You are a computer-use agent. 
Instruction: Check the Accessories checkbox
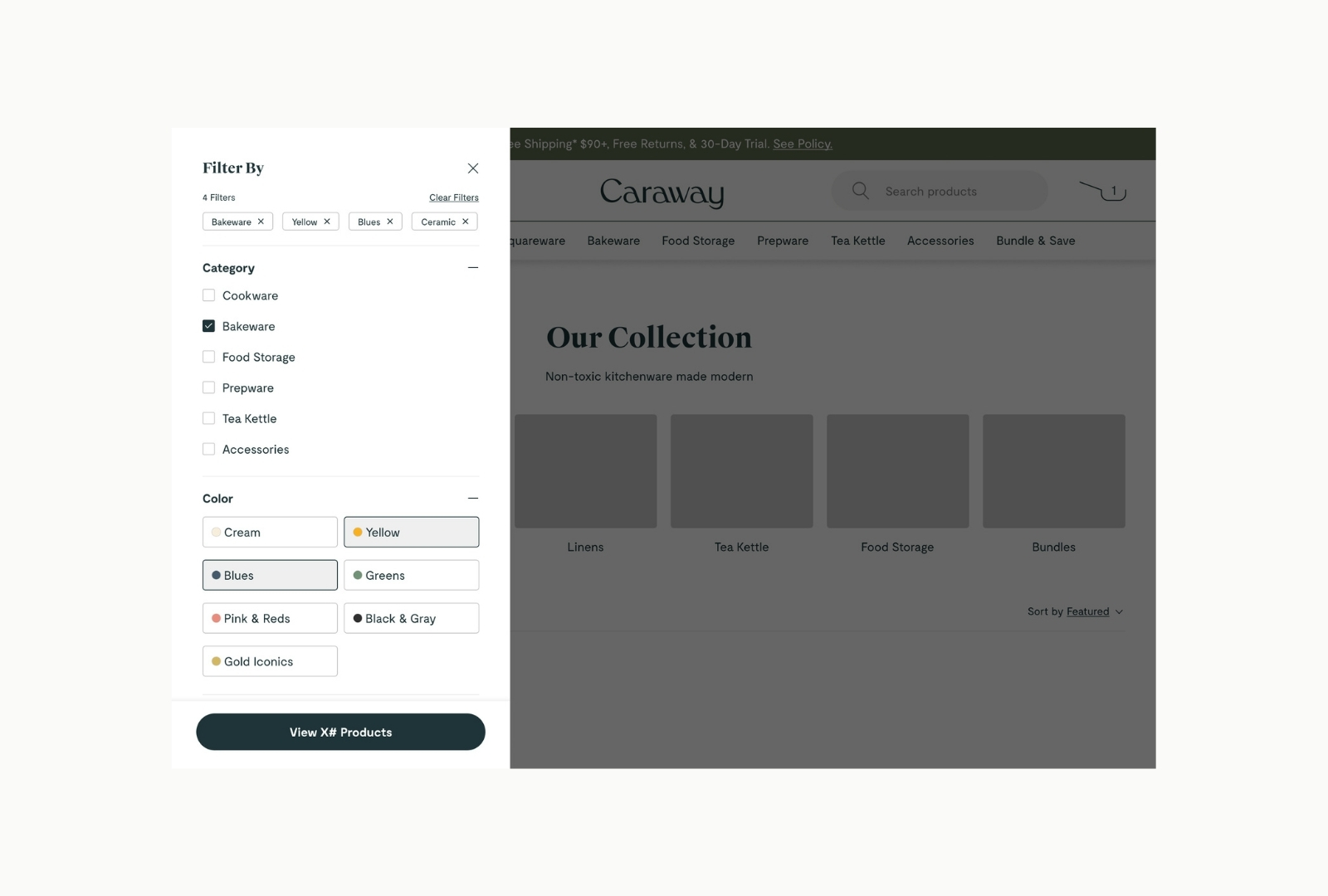(208, 449)
